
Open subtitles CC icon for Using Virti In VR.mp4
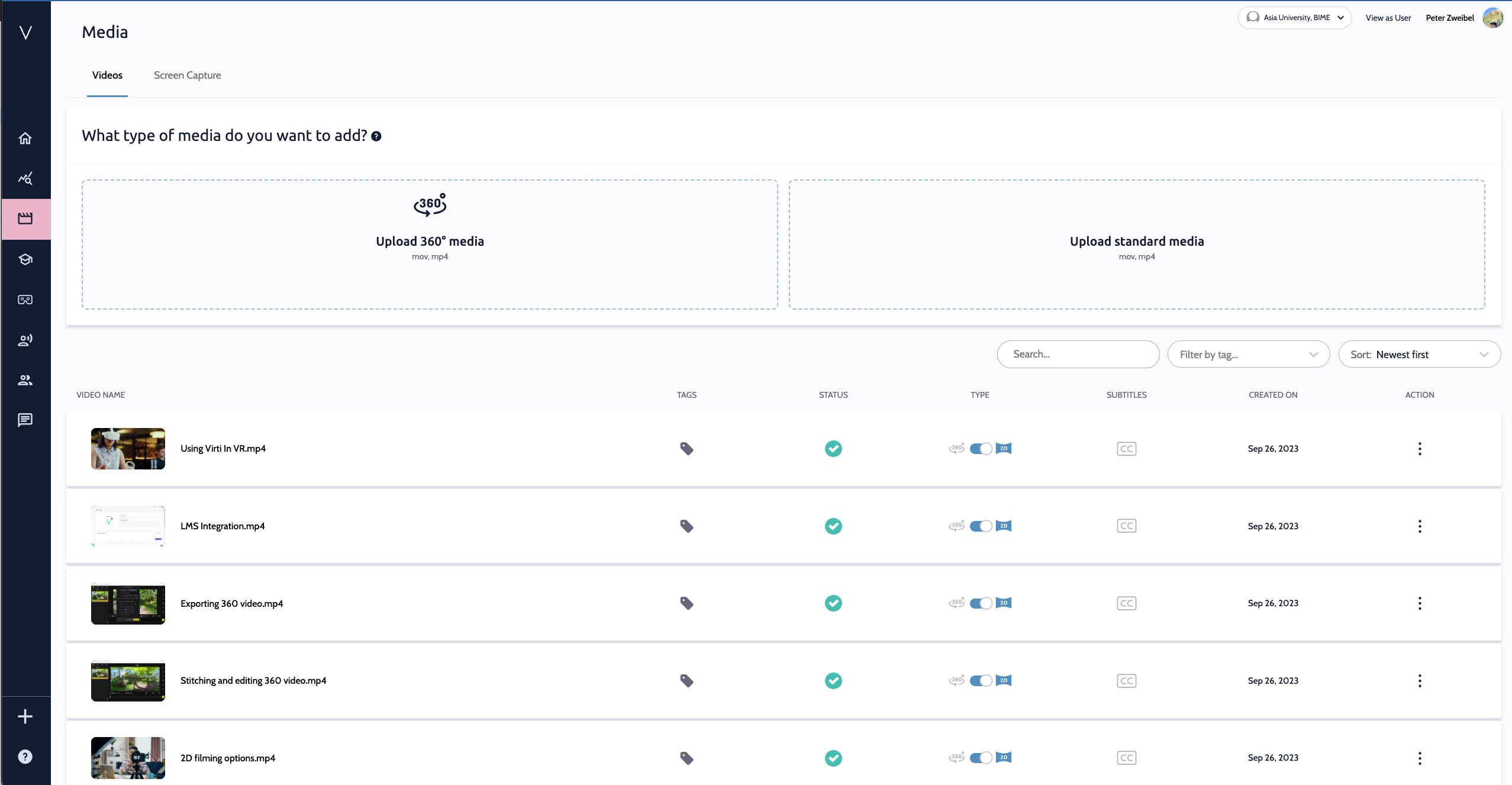[1126, 449]
